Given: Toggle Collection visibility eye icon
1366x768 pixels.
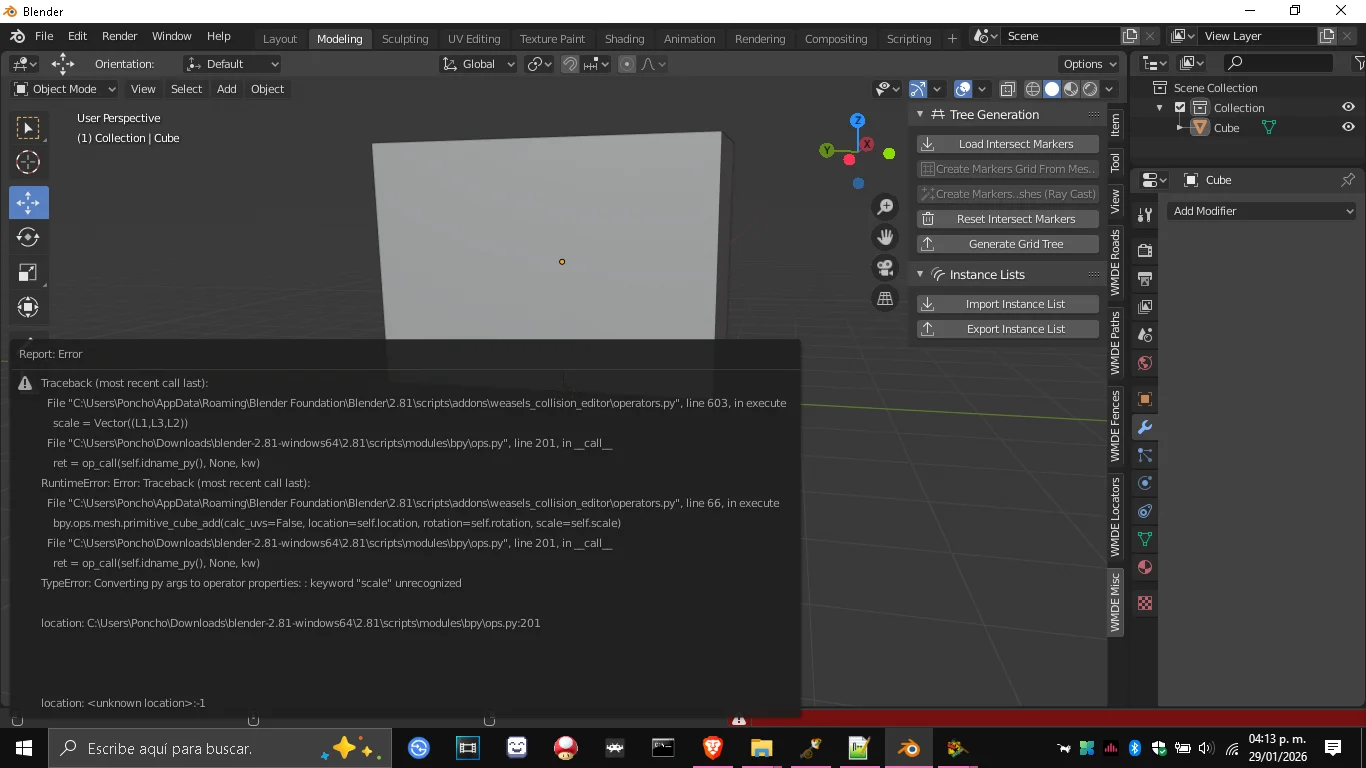Looking at the screenshot, I should pyautogui.click(x=1348, y=108).
